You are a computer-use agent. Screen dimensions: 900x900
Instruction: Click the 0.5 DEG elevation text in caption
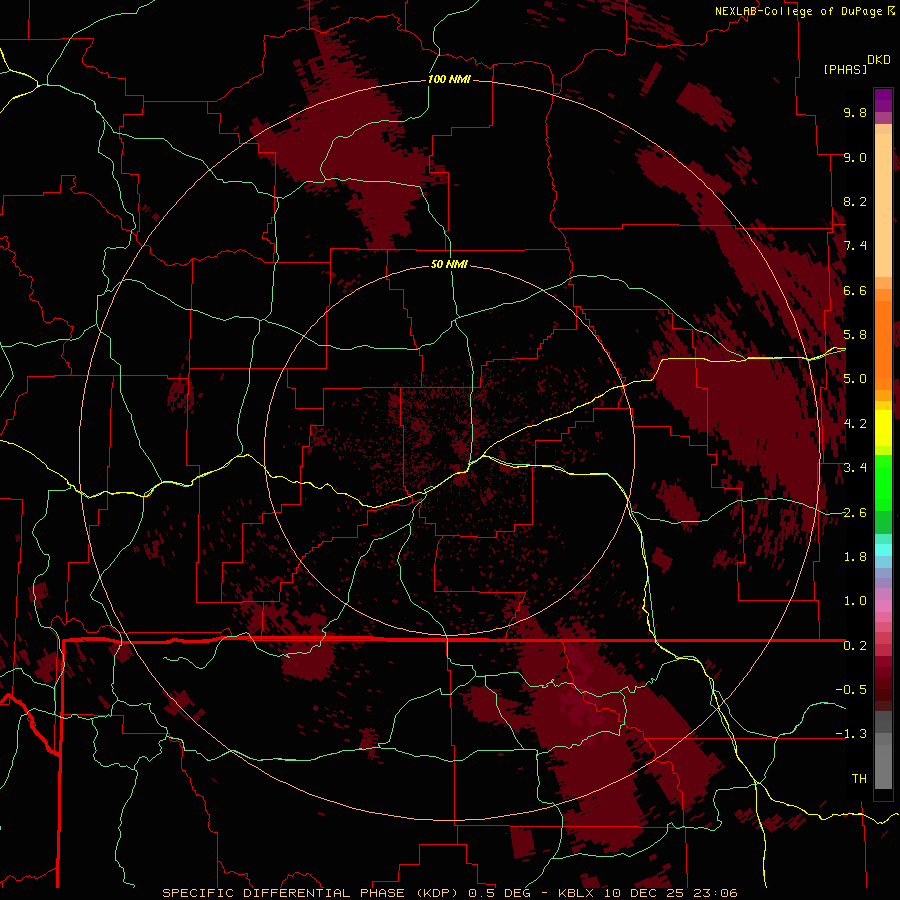click(499, 893)
